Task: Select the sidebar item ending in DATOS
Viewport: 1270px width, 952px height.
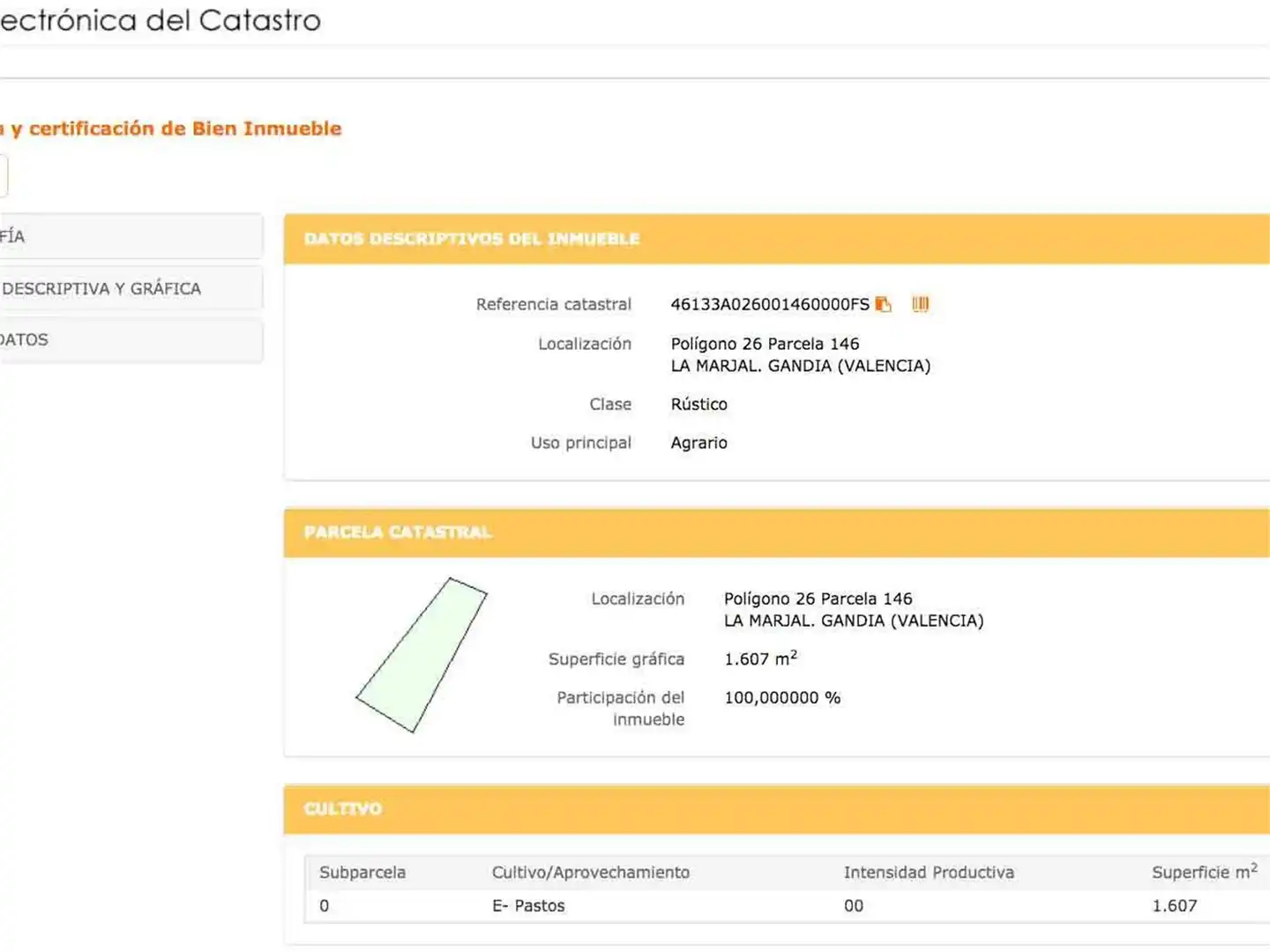Action: pyautogui.click(x=131, y=339)
